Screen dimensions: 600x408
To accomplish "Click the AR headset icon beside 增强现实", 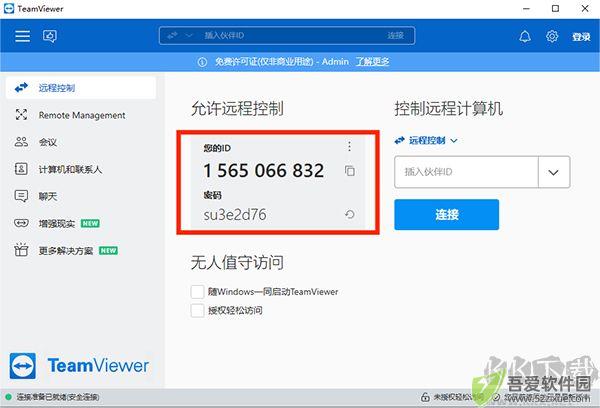I will 21,223.
